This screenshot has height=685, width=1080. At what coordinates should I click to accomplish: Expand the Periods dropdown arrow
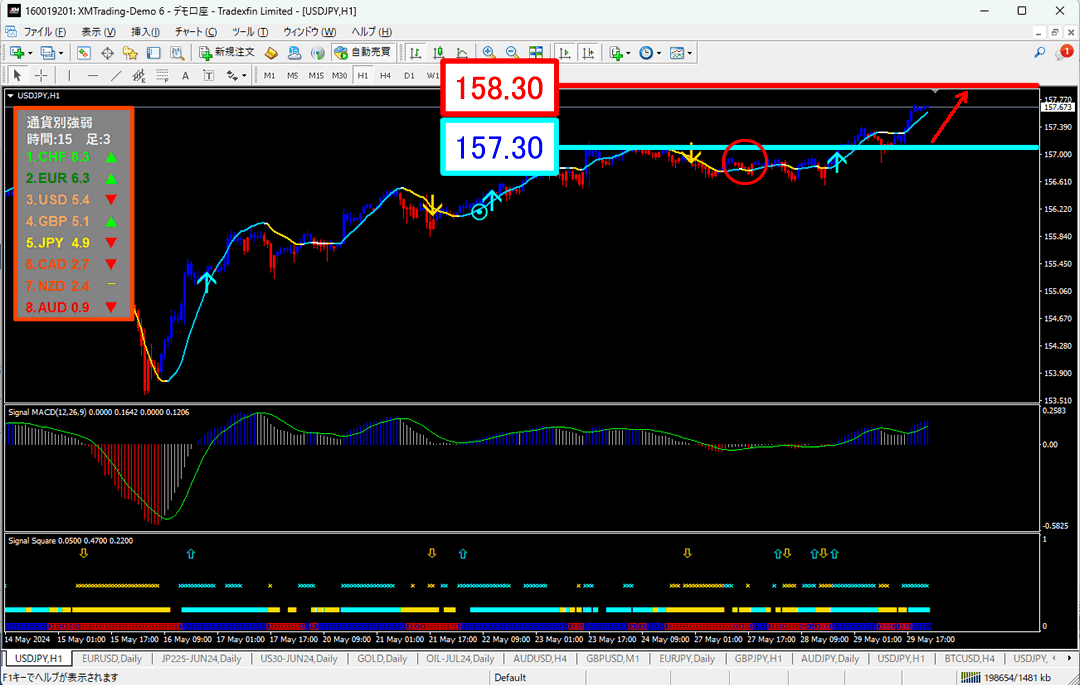coord(658,53)
